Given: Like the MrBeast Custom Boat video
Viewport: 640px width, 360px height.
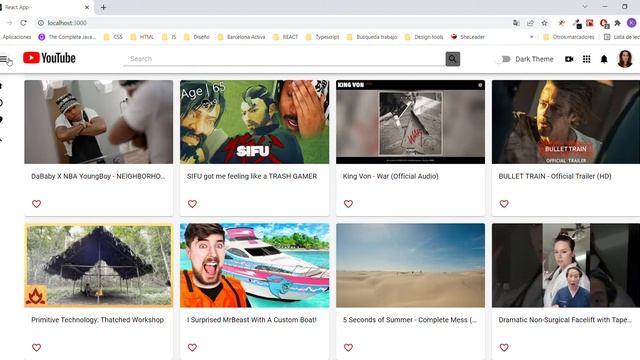Looking at the screenshot, I should click(192, 347).
